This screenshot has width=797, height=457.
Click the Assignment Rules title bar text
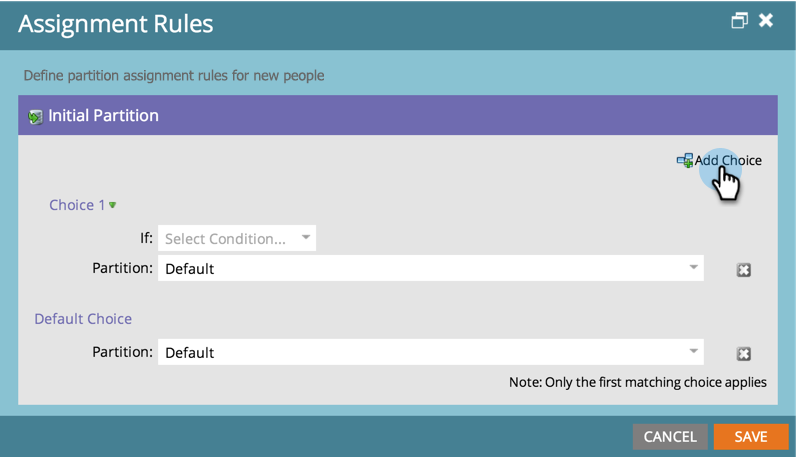tap(115, 23)
